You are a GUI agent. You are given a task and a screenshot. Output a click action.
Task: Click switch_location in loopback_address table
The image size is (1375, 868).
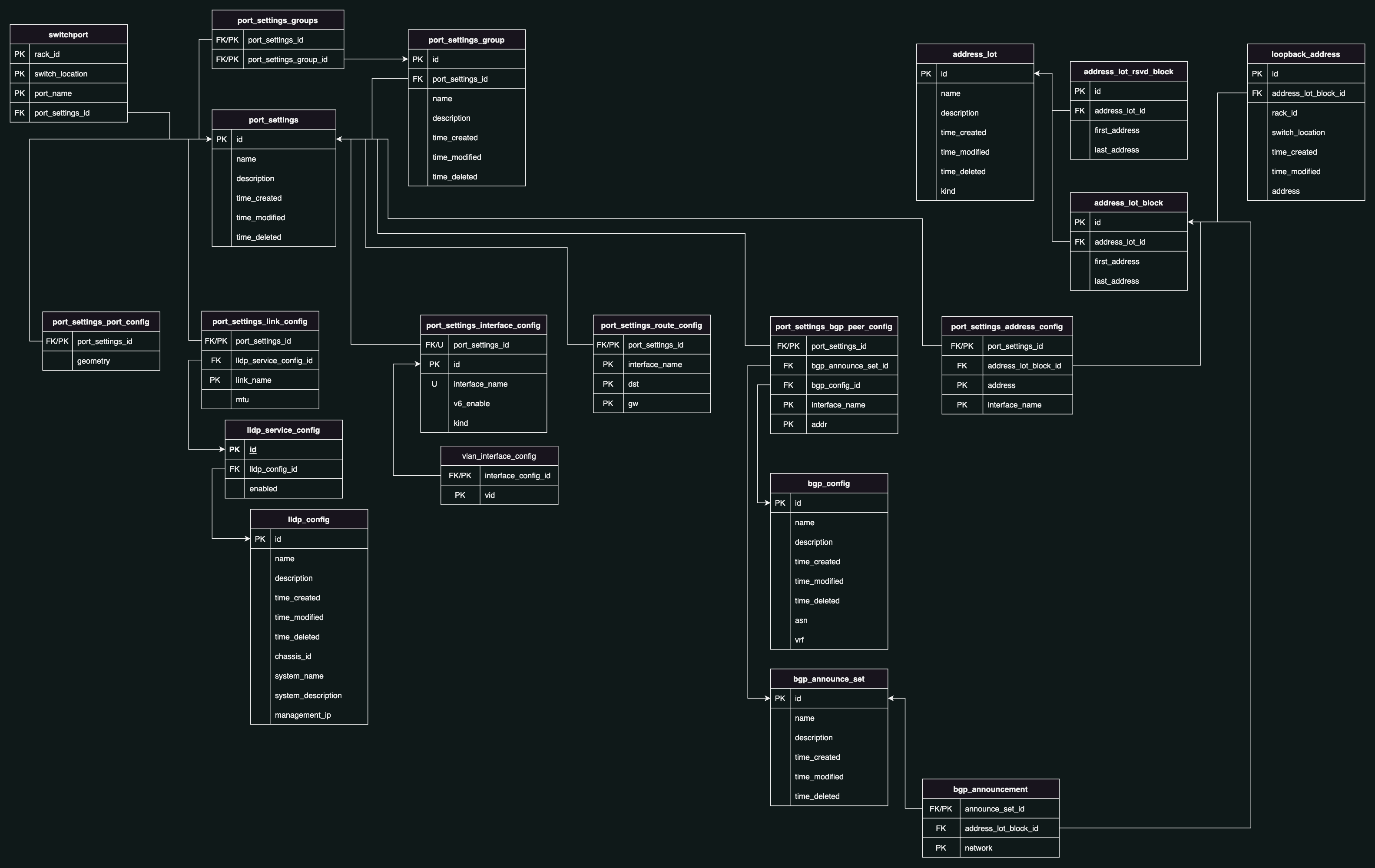pos(1306,132)
